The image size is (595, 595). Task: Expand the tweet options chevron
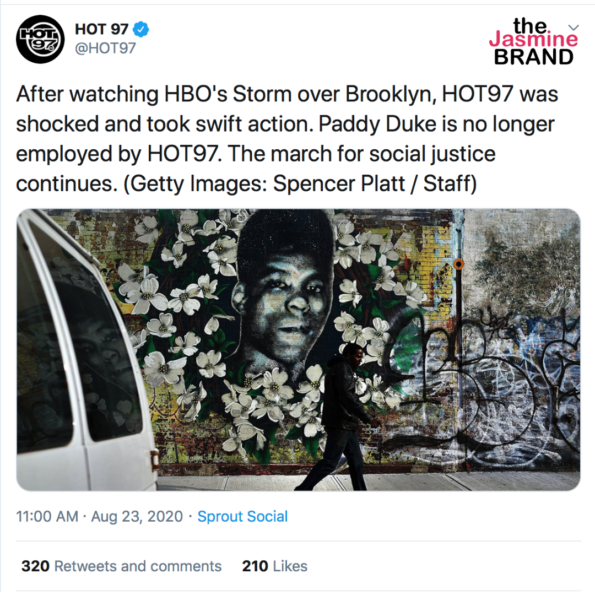tap(573, 27)
